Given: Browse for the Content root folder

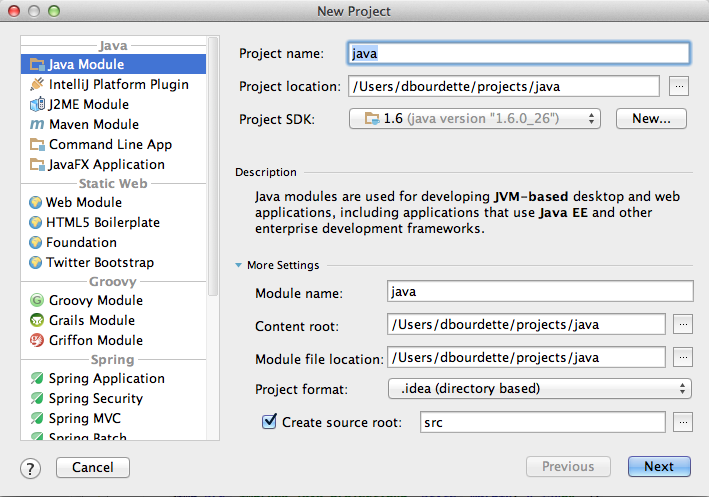Looking at the screenshot, I should click(683, 324).
